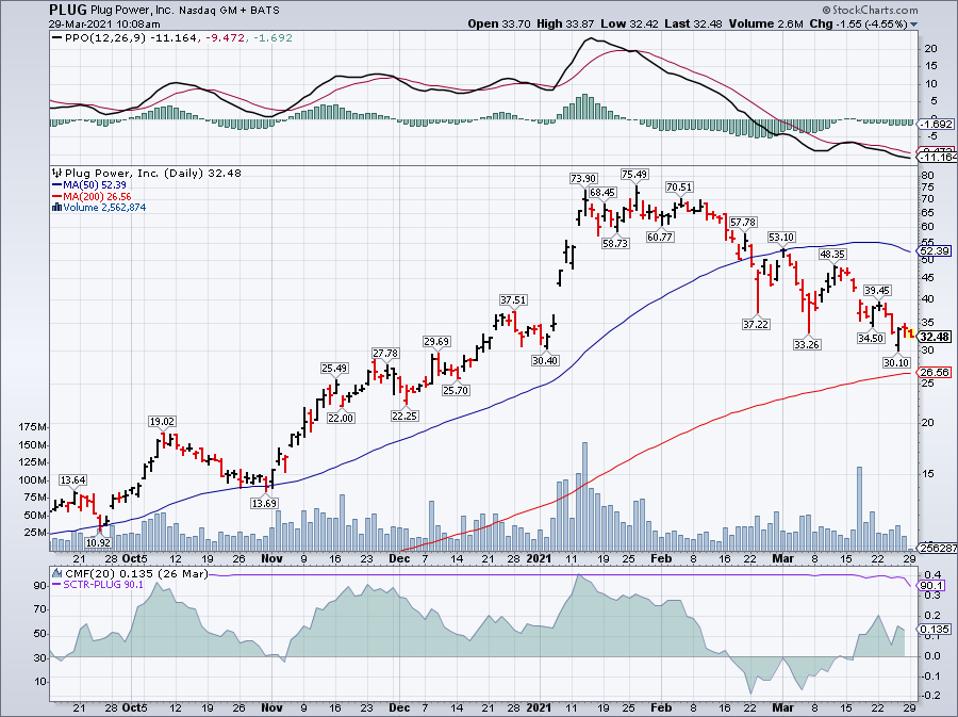The width and height of the screenshot is (958, 717).
Task: Click the boxed 52.39 MA(50) axis tag
Action: tap(935, 251)
